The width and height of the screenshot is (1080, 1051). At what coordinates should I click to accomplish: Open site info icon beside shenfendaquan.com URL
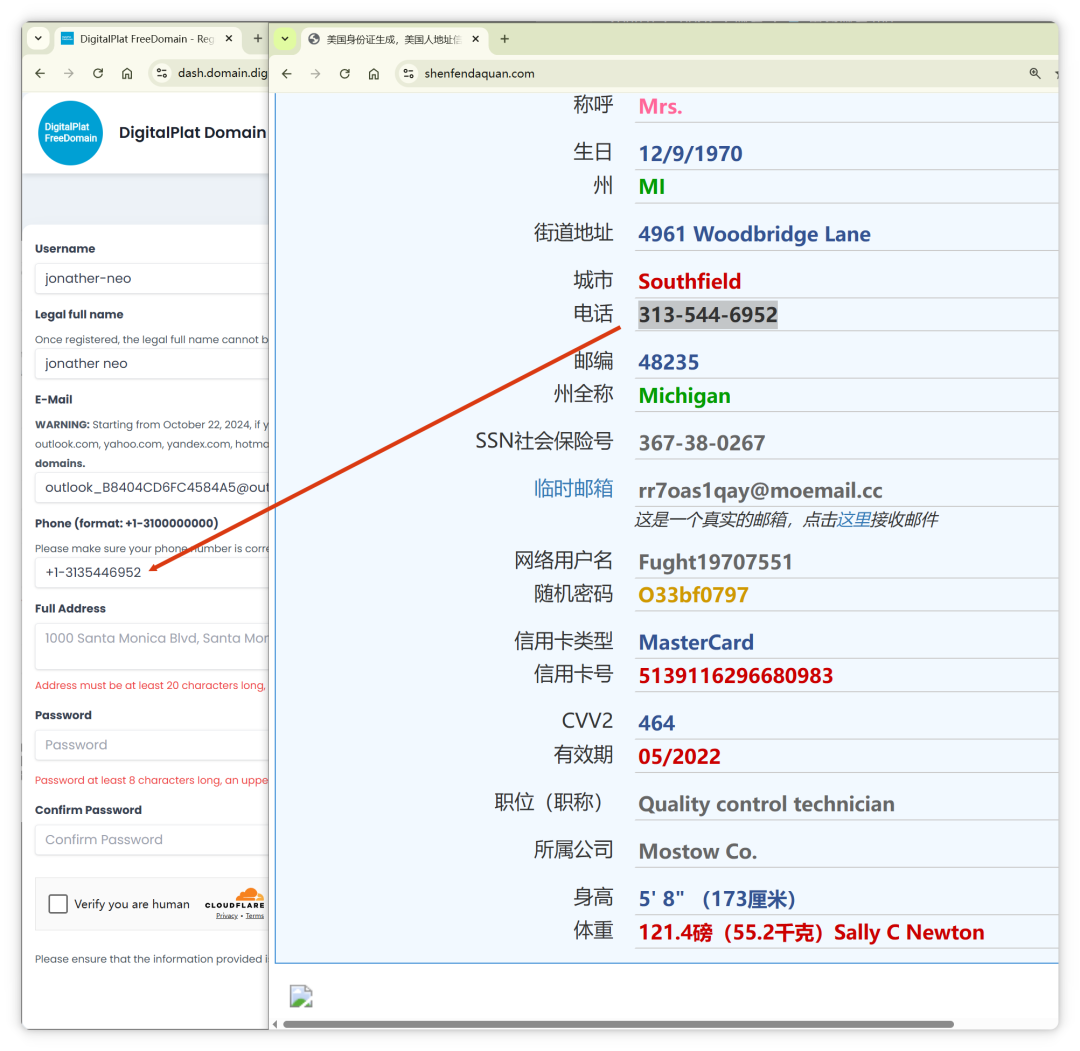point(407,73)
